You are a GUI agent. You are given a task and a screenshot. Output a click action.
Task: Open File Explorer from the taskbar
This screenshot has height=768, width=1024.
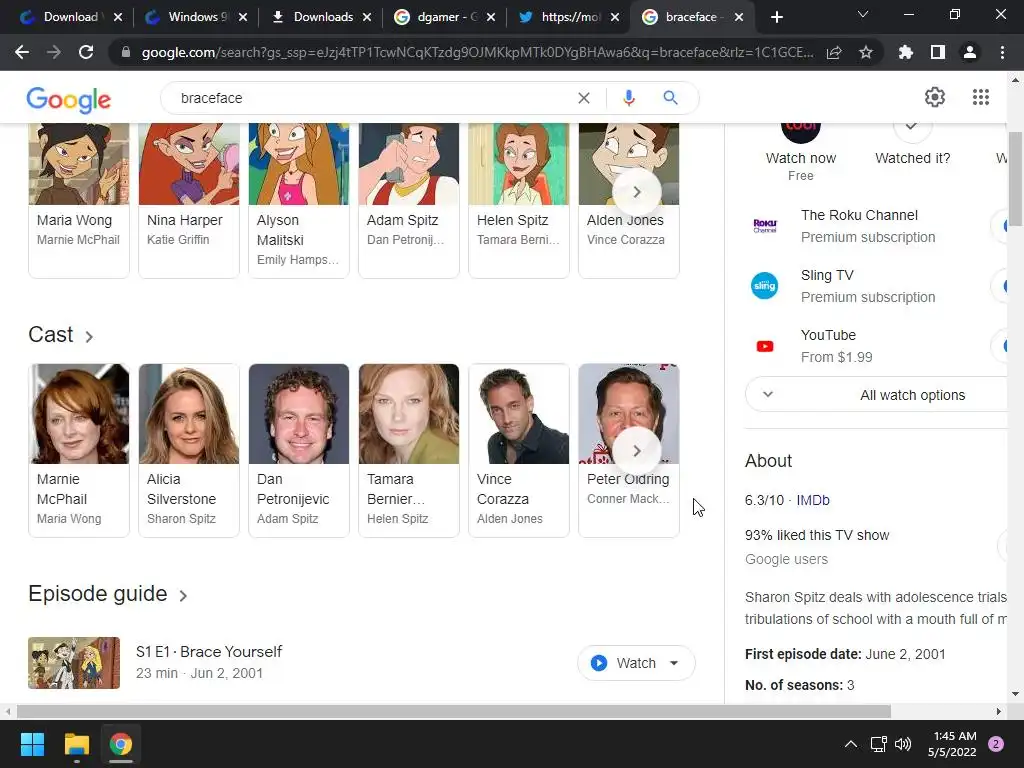[76, 744]
